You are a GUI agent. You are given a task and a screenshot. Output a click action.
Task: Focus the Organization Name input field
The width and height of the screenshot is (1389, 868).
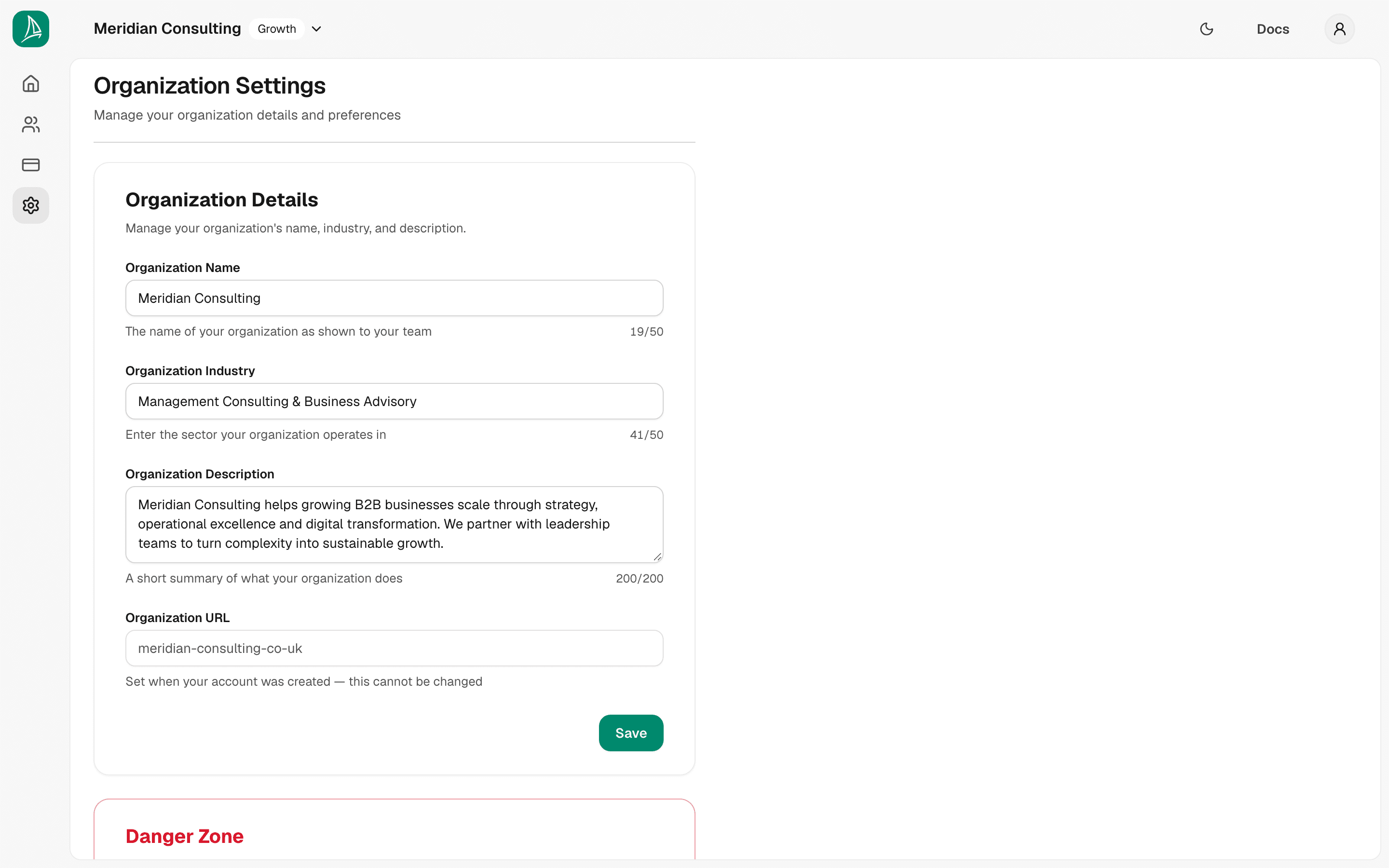(395, 298)
